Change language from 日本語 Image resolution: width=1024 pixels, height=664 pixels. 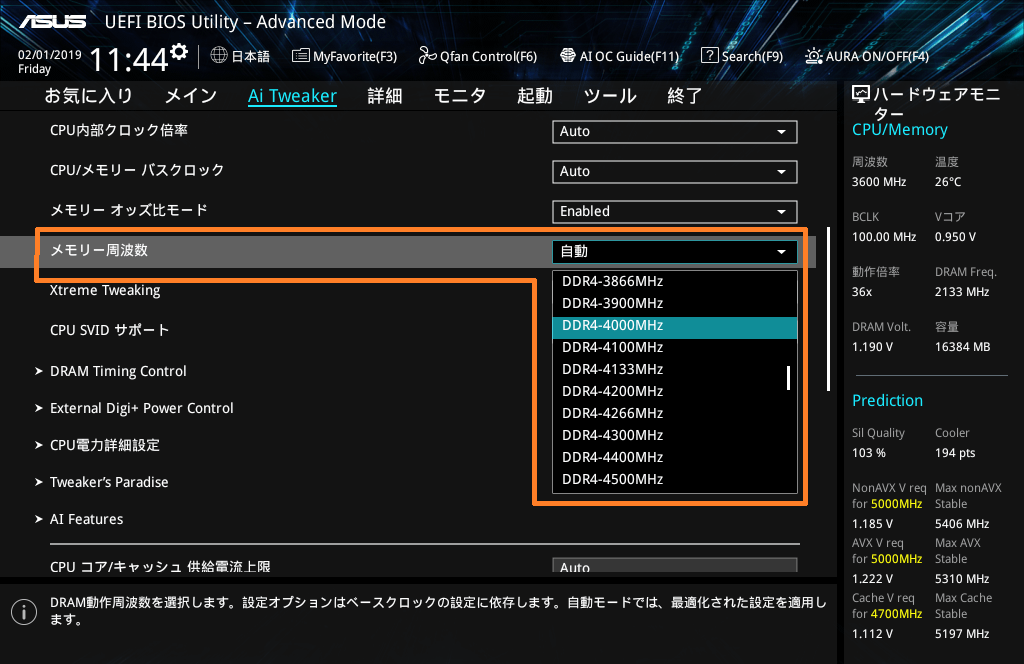[x=251, y=56]
